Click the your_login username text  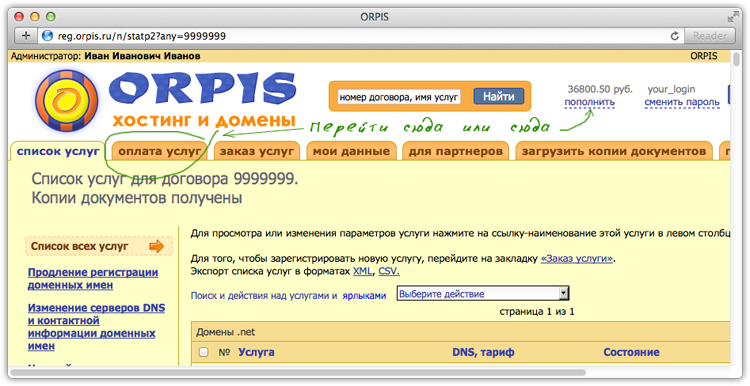click(x=671, y=89)
